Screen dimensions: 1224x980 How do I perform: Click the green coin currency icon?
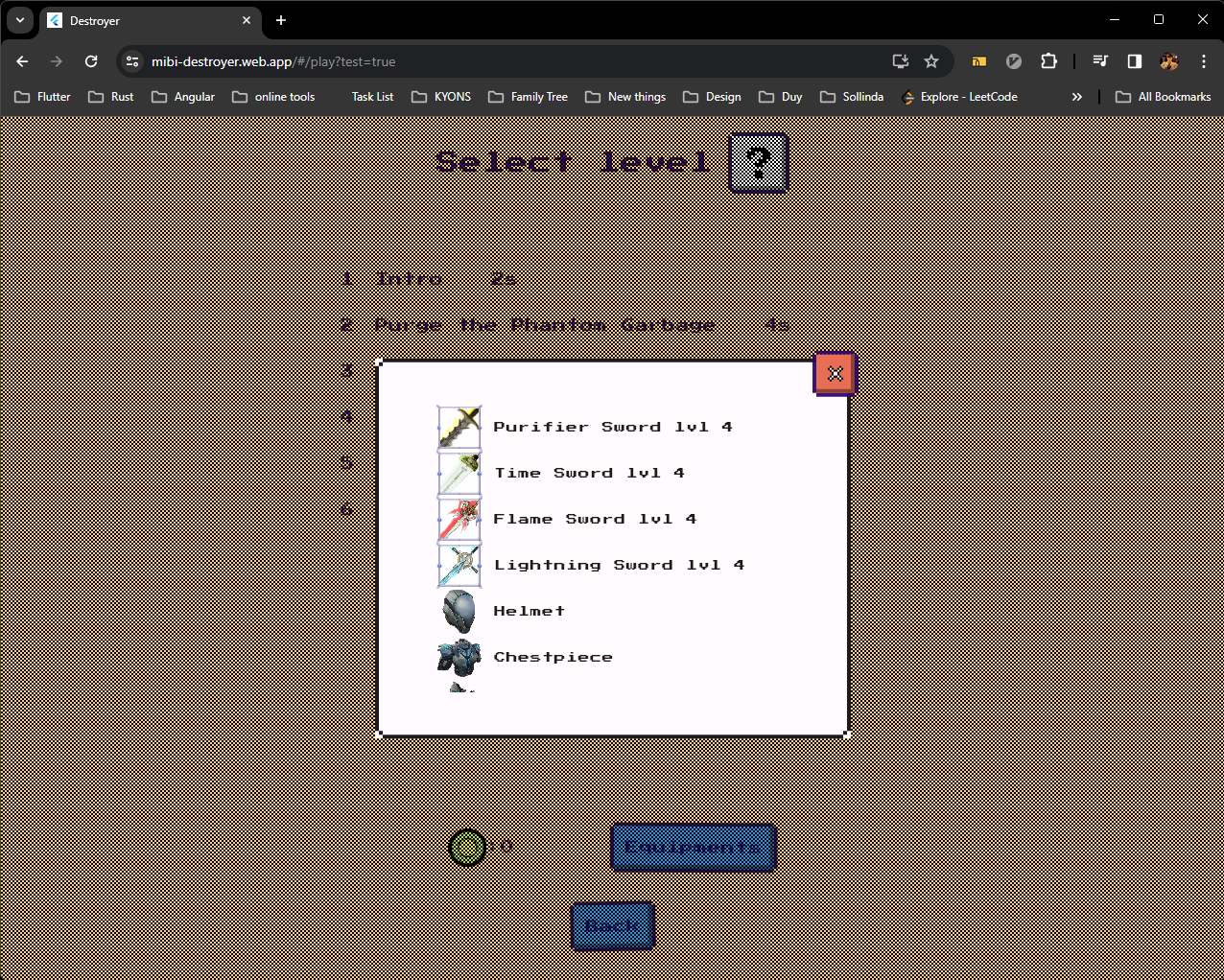(x=468, y=847)
